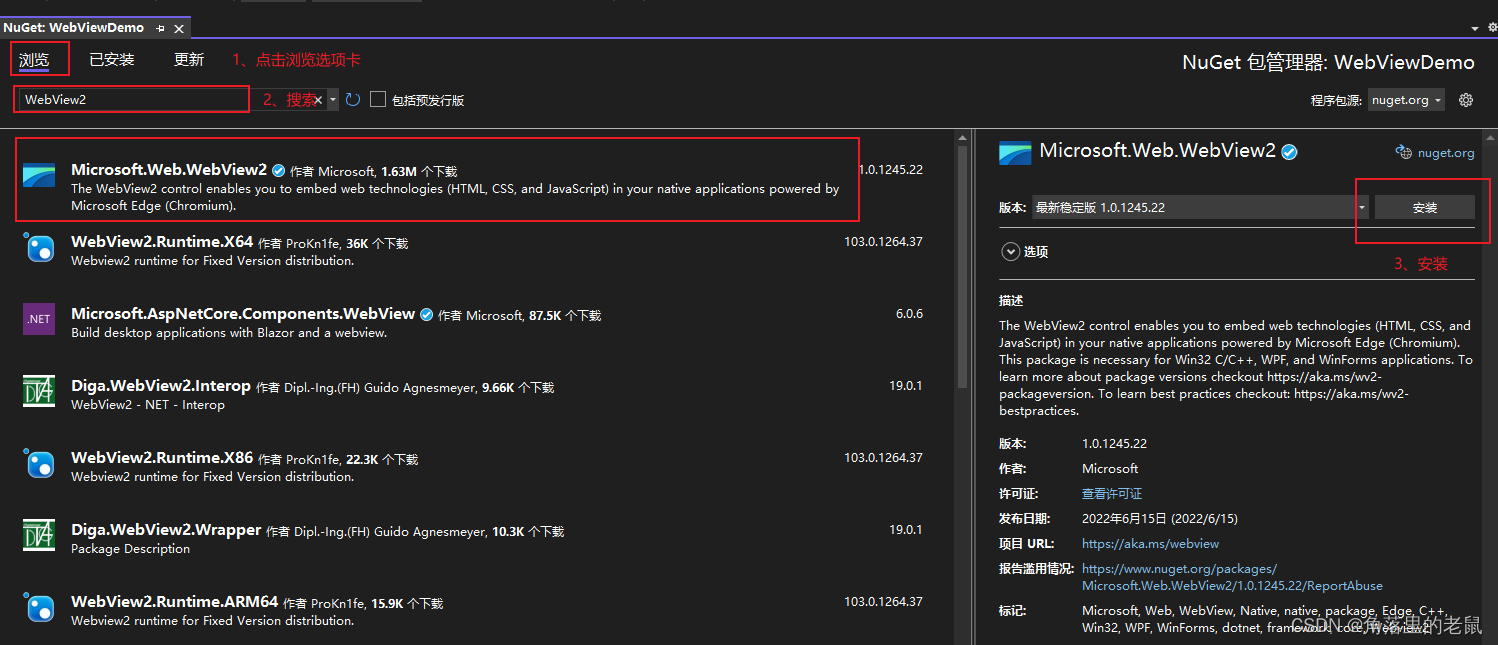
Task: Click 'WebView2 - NET - Interop' description text
Action: coord(148,405)
